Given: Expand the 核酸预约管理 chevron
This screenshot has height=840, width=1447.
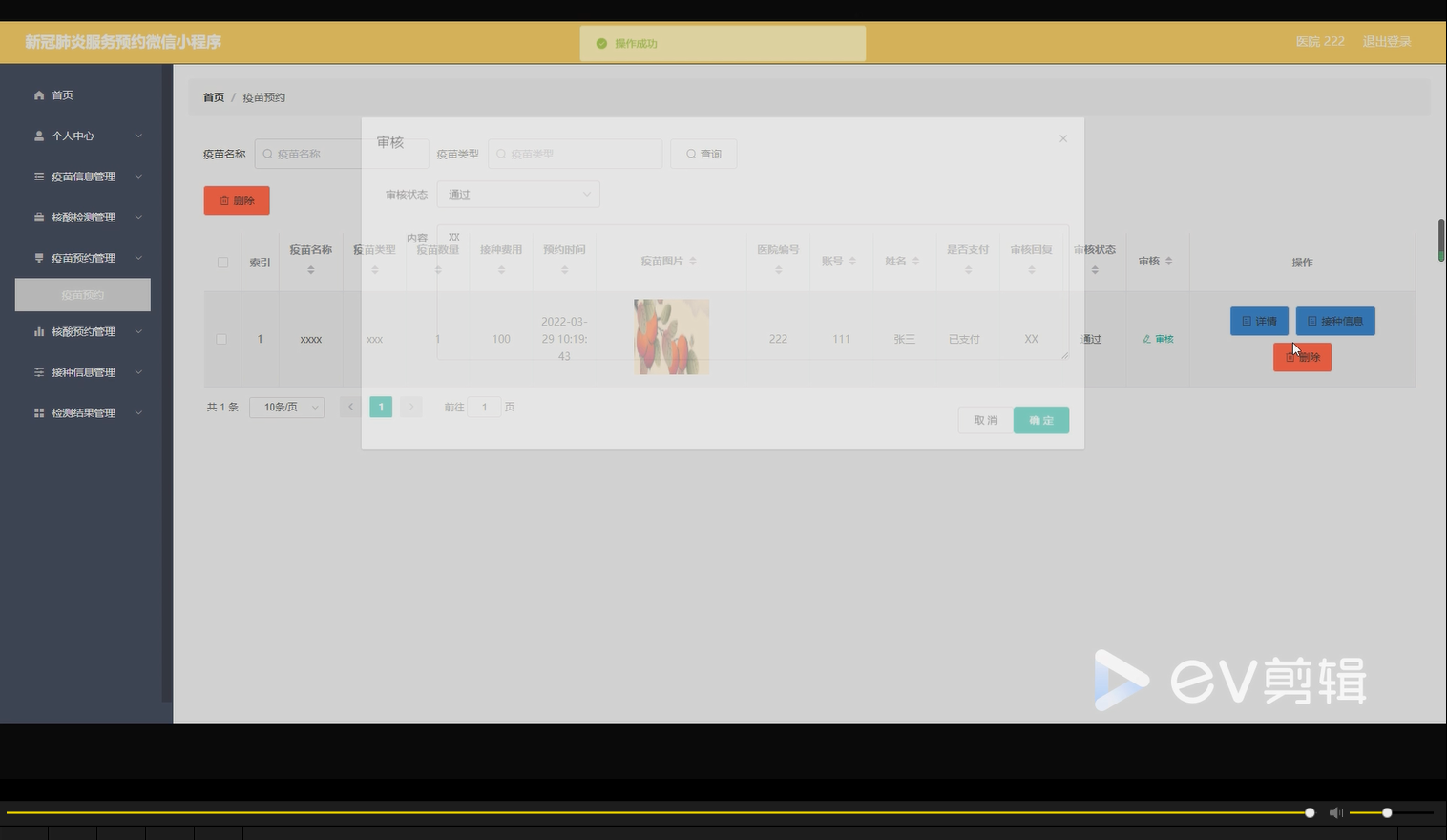Looking at the screenshot, I should pyautogui.click(x=138, y=332).
